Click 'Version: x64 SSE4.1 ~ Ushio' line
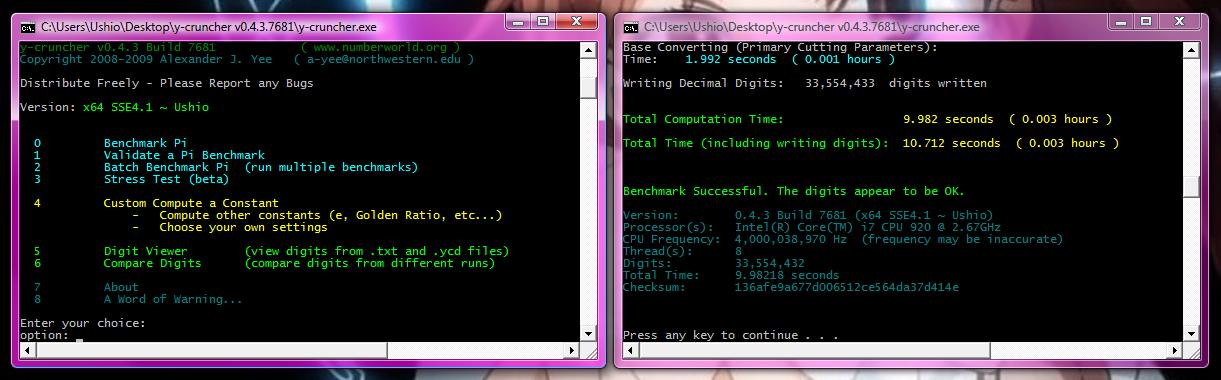The image size is (1221, 380). [114, 107]
